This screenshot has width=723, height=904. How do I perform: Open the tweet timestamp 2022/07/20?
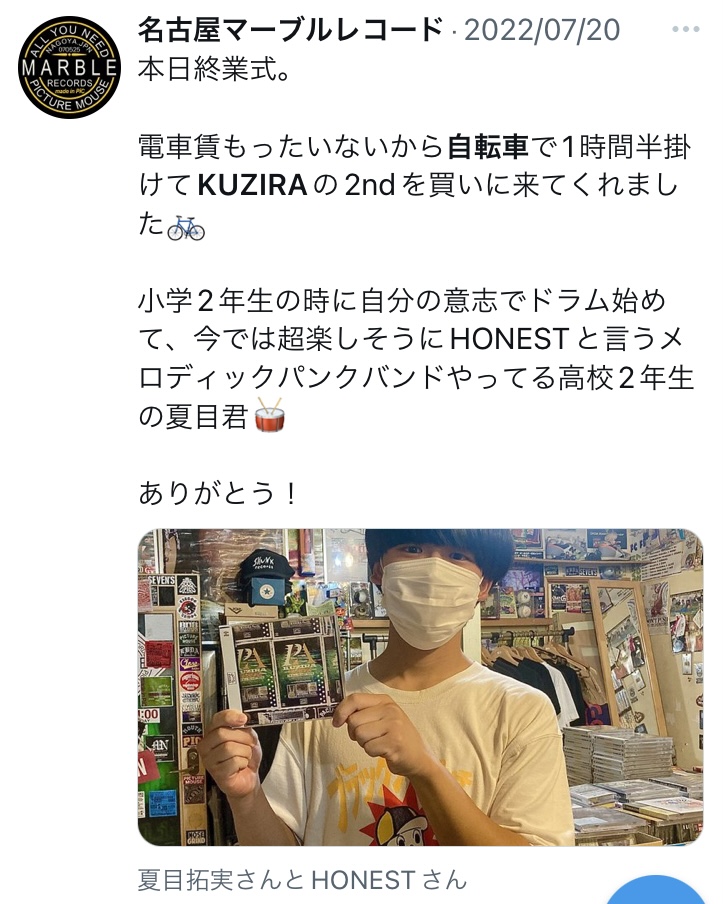pos(542,30)
